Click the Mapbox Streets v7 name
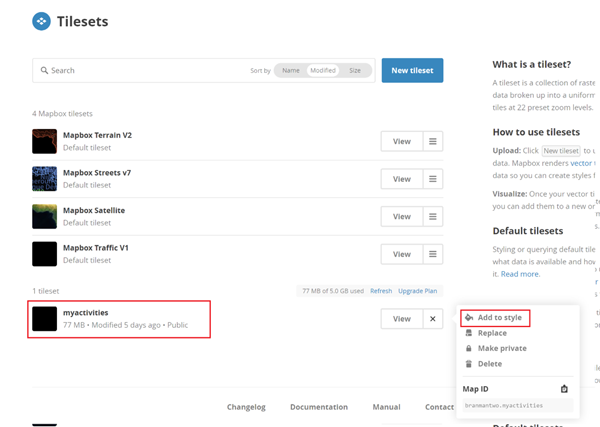The height and width of the screenshot is (427, 600). click(97, 173)
